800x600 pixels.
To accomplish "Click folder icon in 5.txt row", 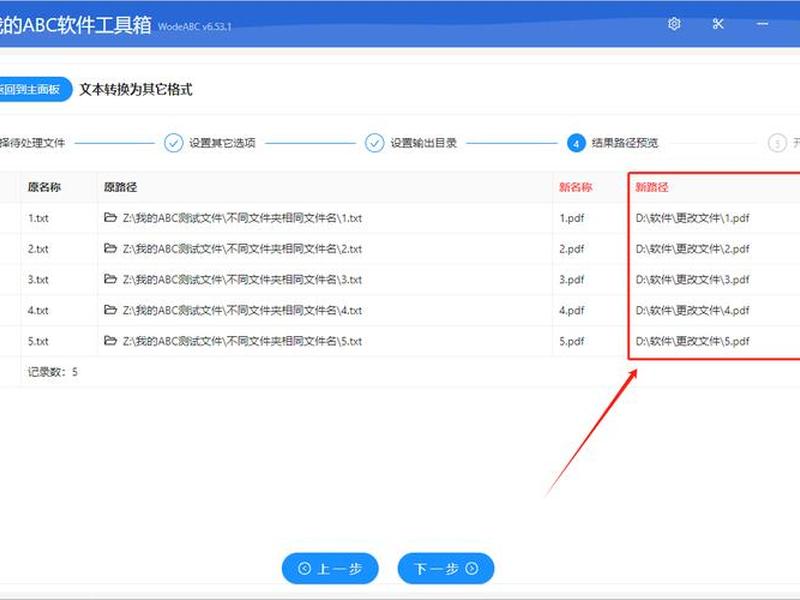I will (110, 340).
